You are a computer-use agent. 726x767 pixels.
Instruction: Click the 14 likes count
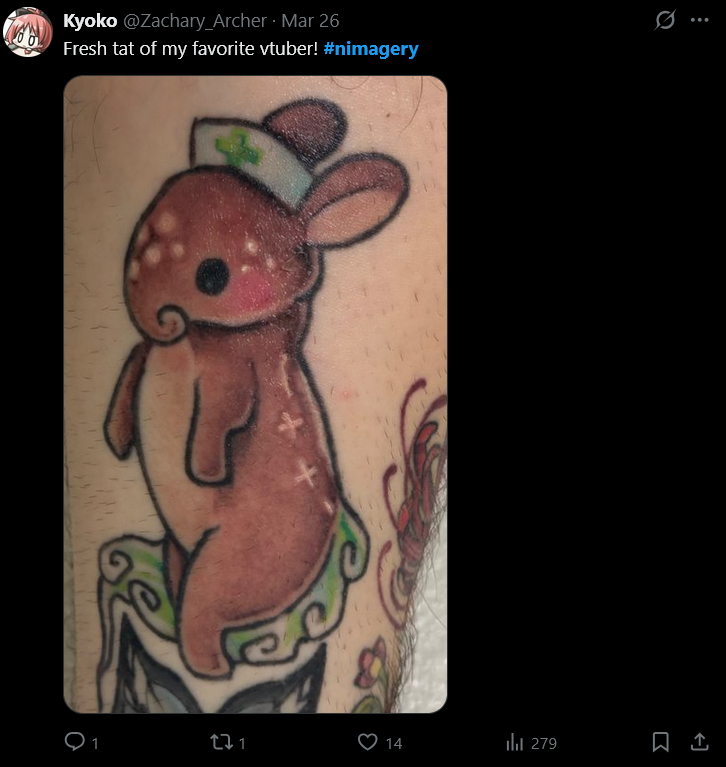394,744
